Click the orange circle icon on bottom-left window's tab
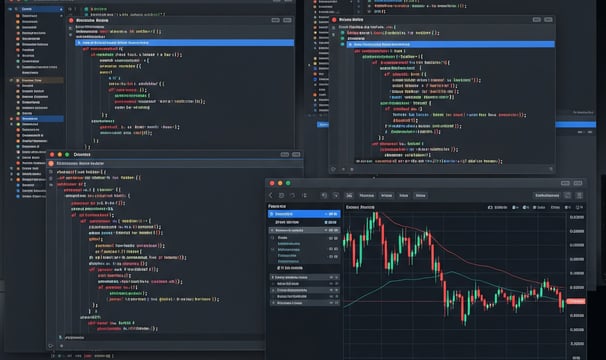The image size is (606, 360). (x=51, y=164)
